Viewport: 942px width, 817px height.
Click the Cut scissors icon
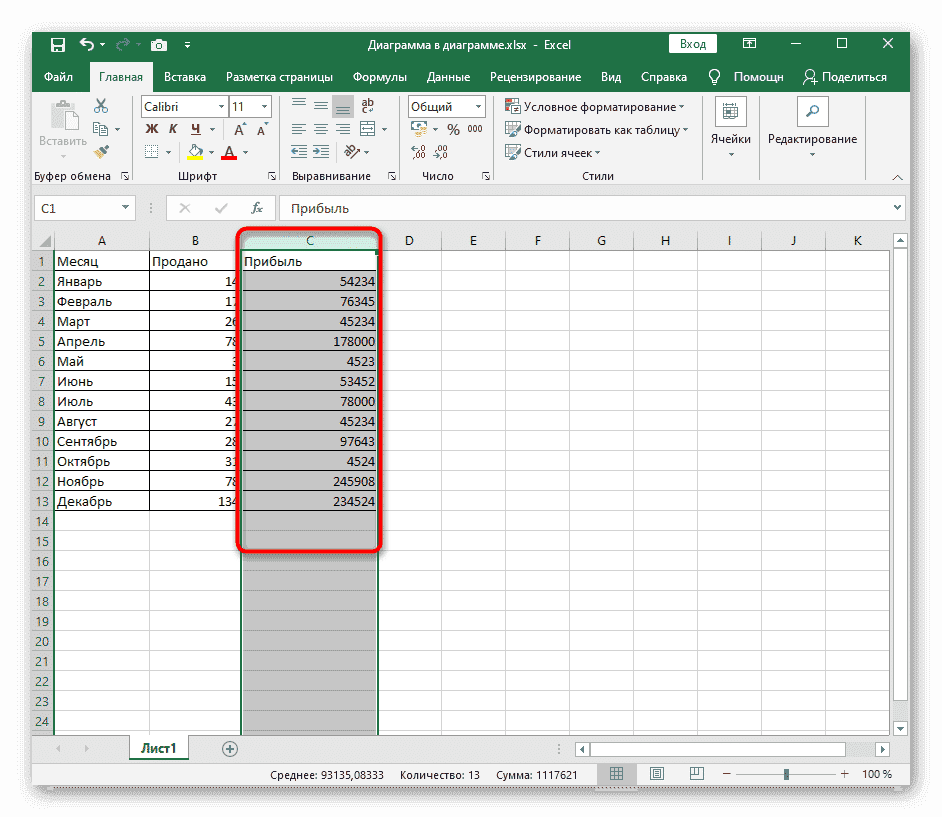pos(100,106)
